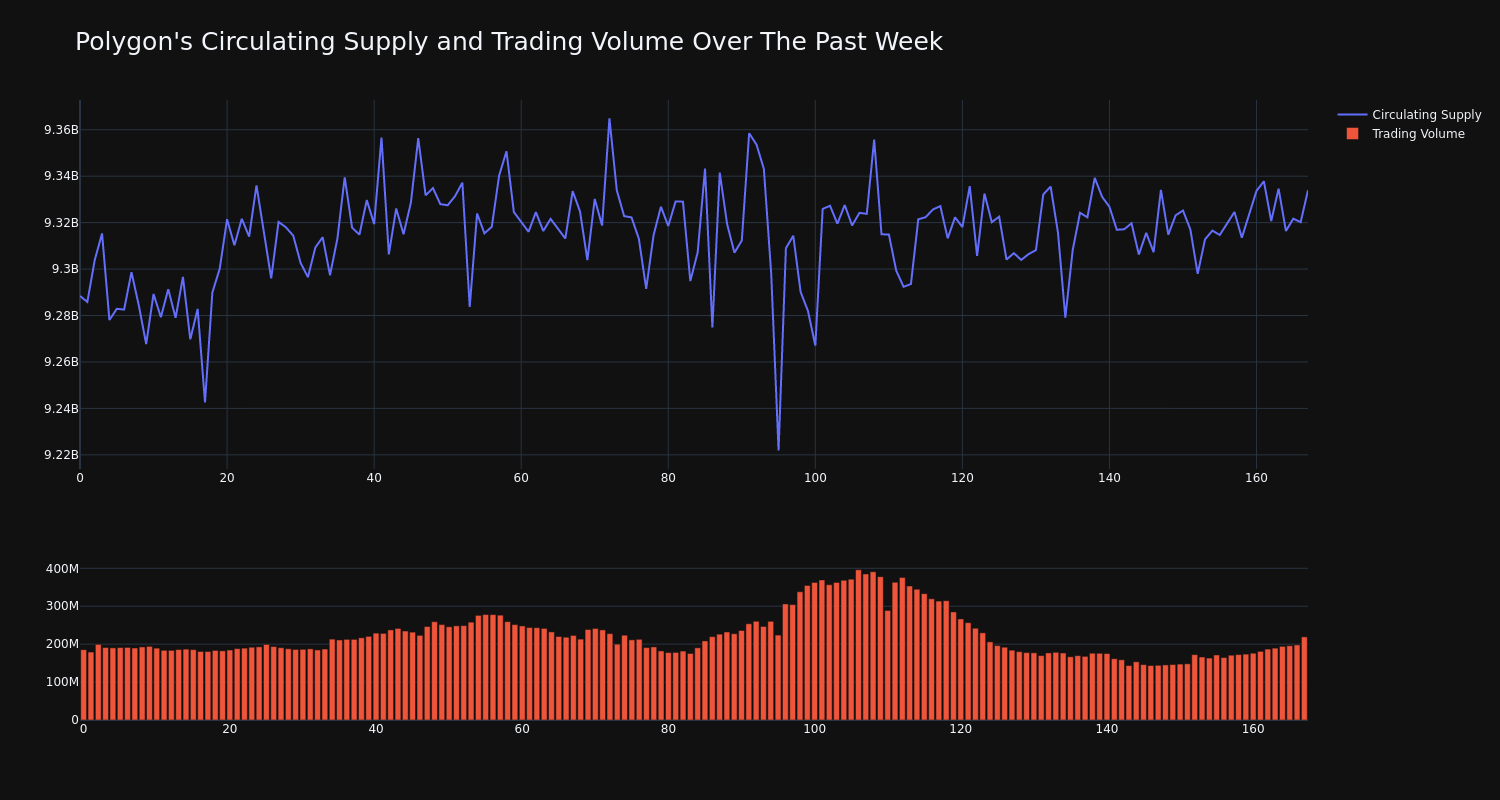Click x-axis tick 140 under supply chart
This screenshot has height=800, width=1500.
[1109, 478]
